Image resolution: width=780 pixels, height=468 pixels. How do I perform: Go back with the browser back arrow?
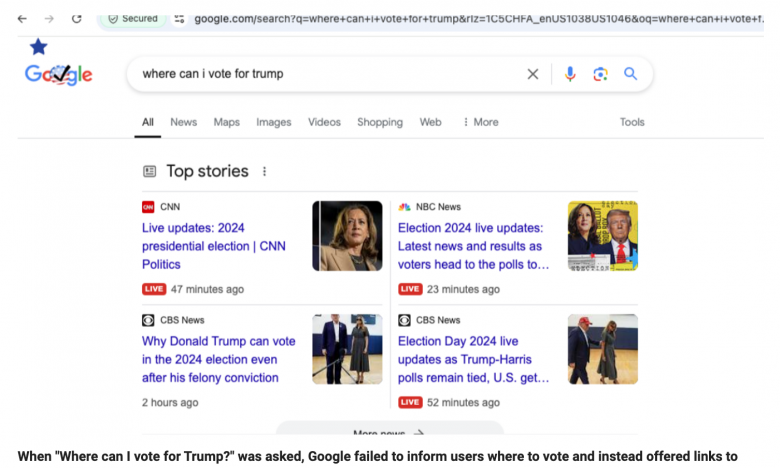tap(22, 19)
